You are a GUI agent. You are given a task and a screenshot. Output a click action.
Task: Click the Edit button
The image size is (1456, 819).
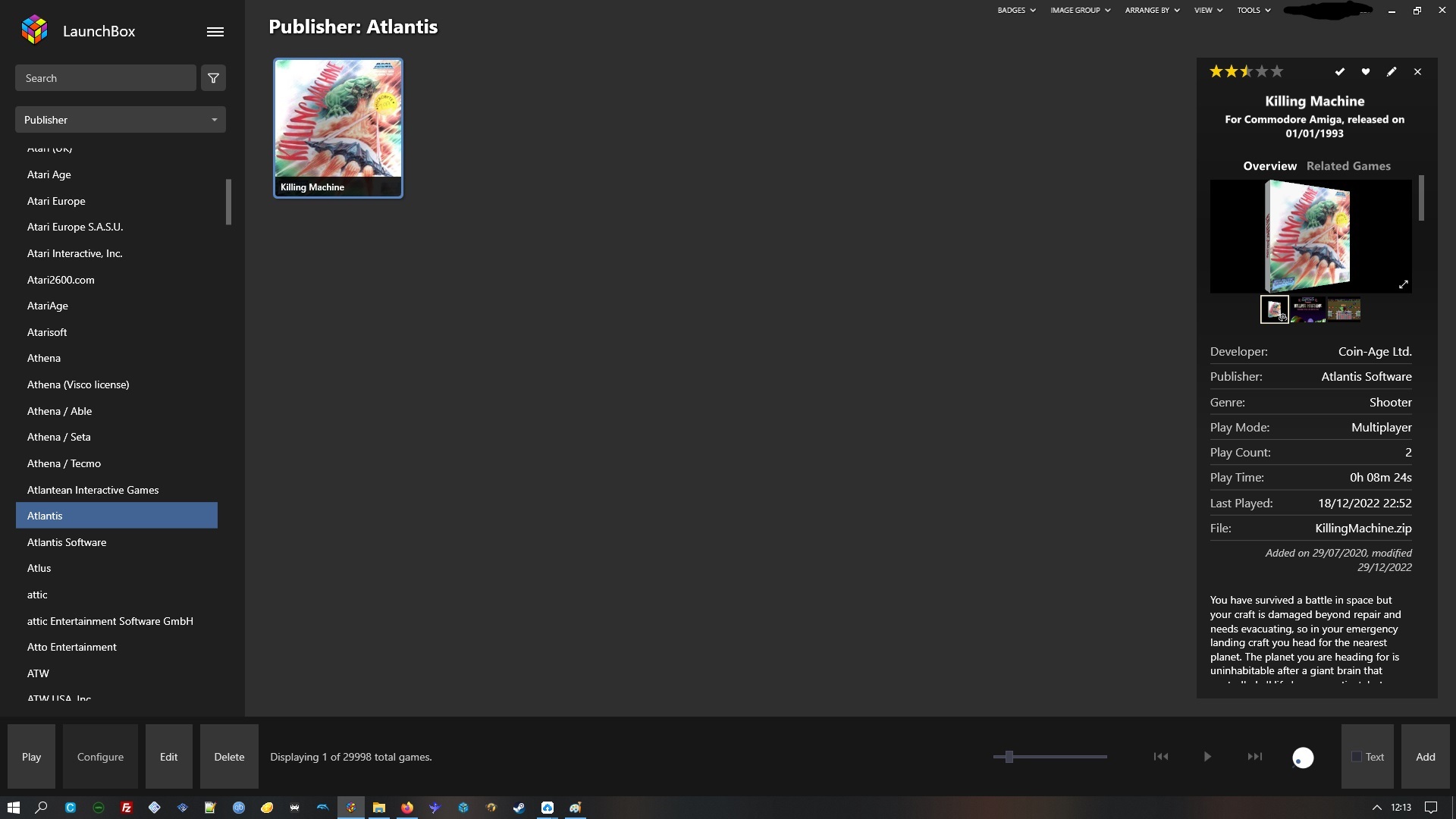168,757
